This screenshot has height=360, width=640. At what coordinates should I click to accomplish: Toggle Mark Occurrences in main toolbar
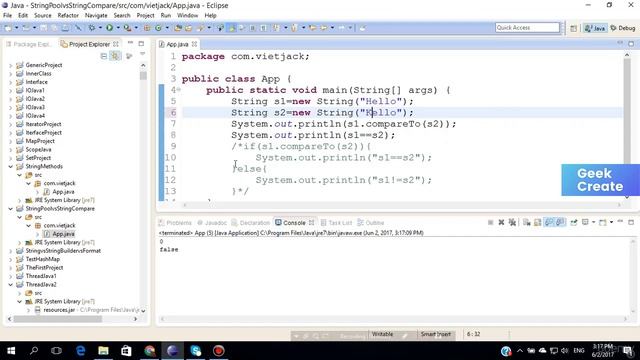[232, 28]
